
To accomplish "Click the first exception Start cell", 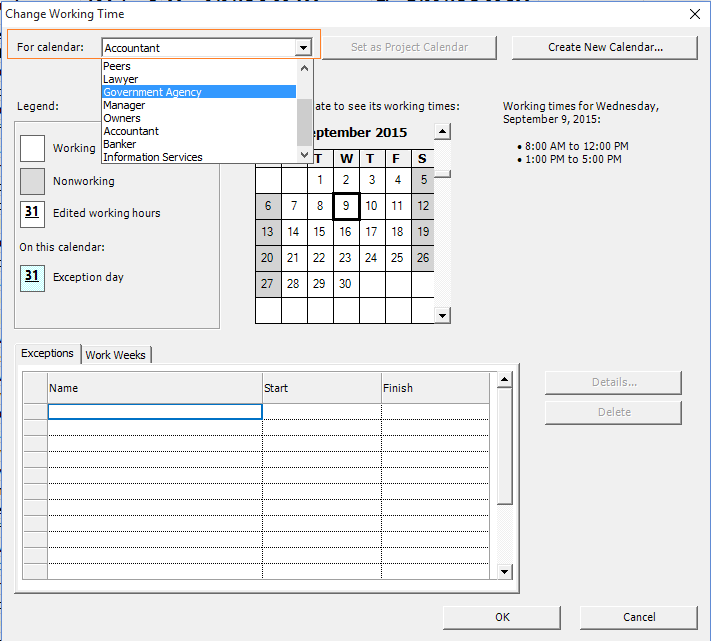I will [322, 412].
